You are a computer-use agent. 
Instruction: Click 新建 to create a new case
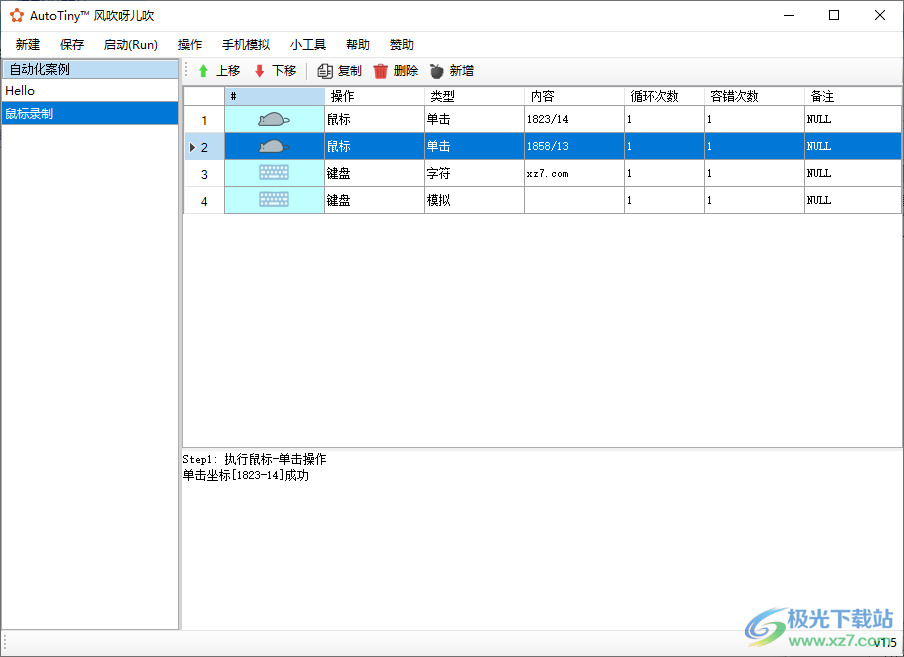27,44
